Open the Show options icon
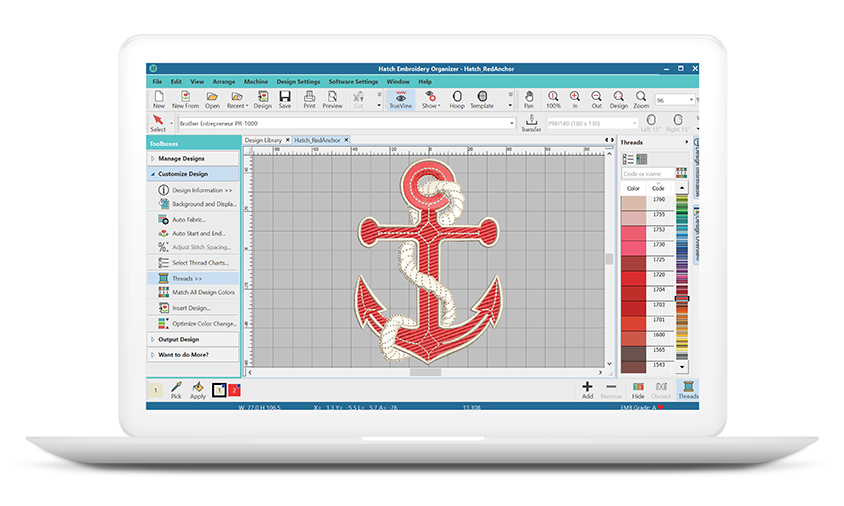 pos(430,100)
